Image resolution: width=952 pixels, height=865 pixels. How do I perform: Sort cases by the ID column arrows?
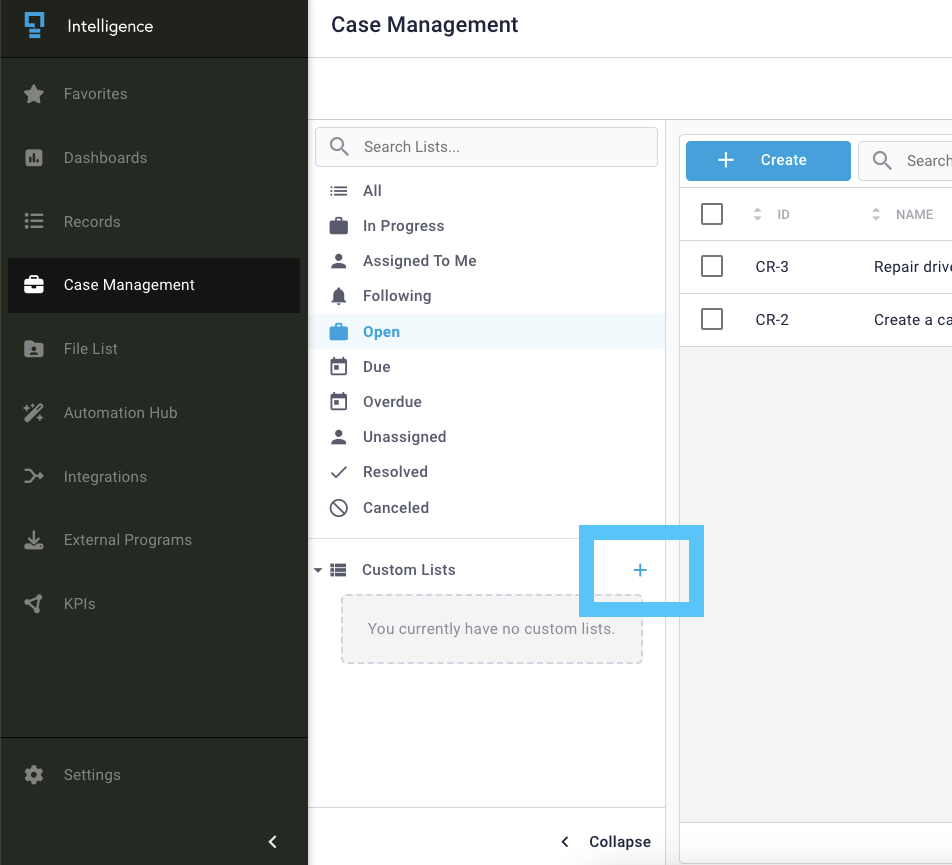point(757,214)
